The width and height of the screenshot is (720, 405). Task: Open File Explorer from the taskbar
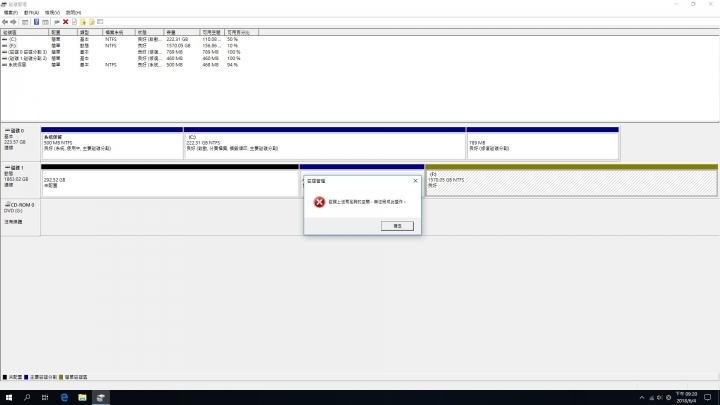tap(82, 398)
